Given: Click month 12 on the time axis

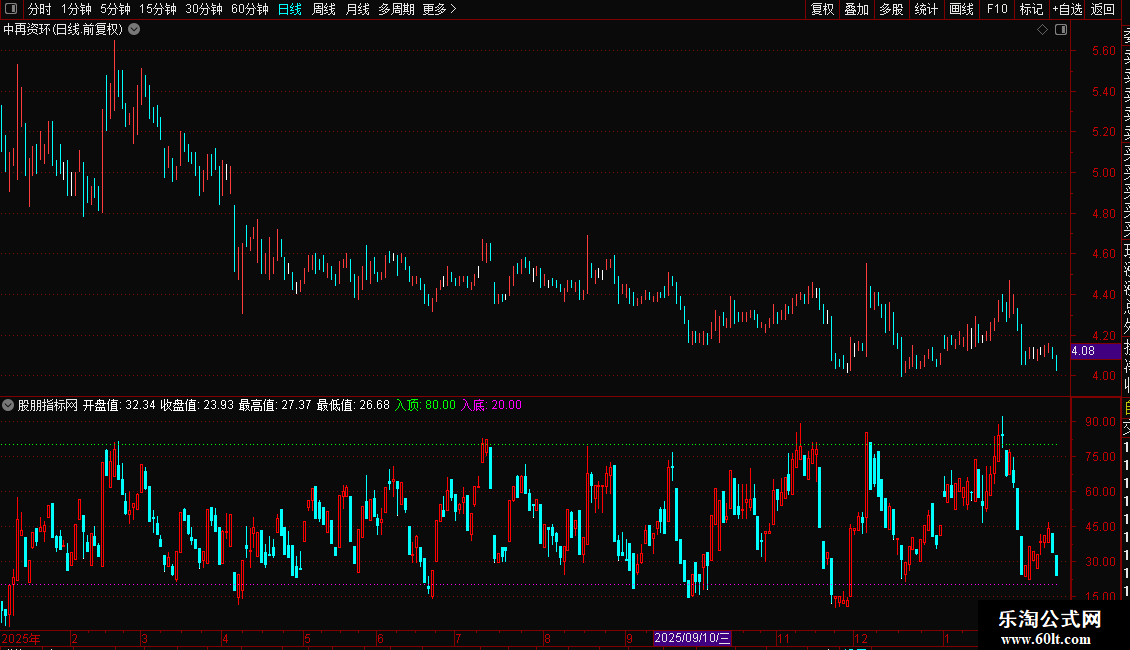Looking at the screenshot, I should [x=860, y=638].
